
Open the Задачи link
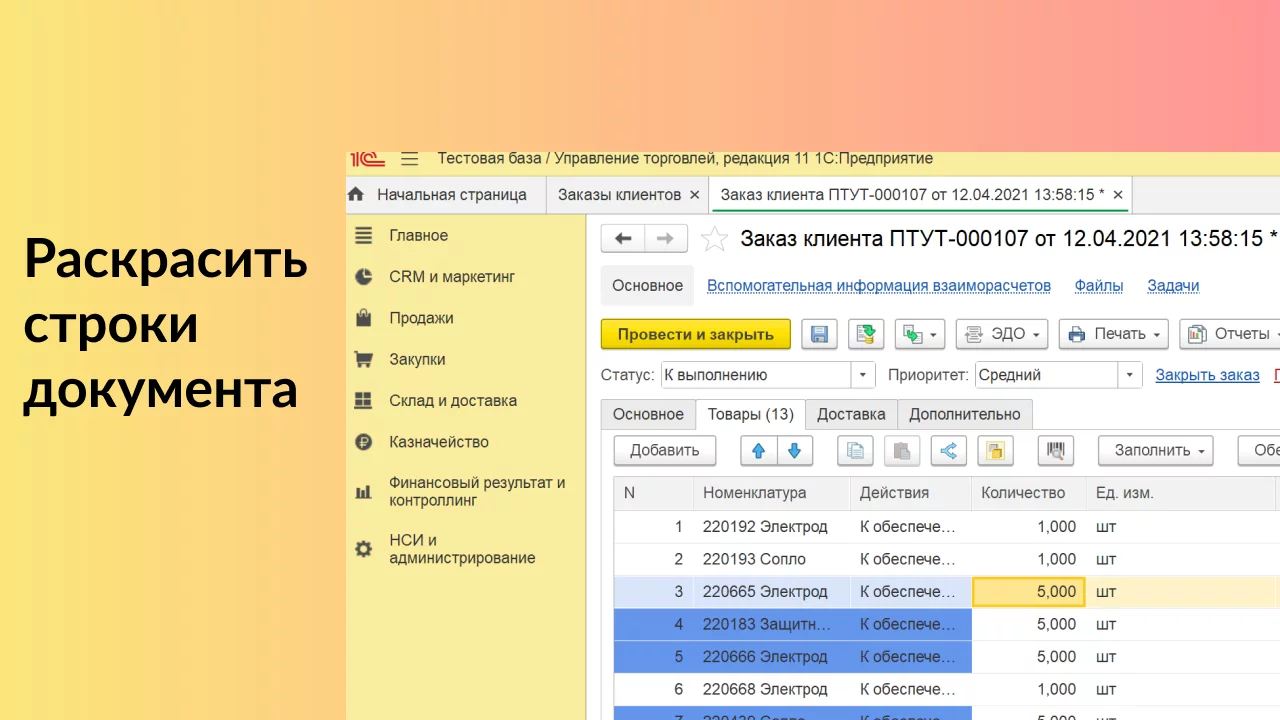pyautogui.click(x=1173, y=286)
